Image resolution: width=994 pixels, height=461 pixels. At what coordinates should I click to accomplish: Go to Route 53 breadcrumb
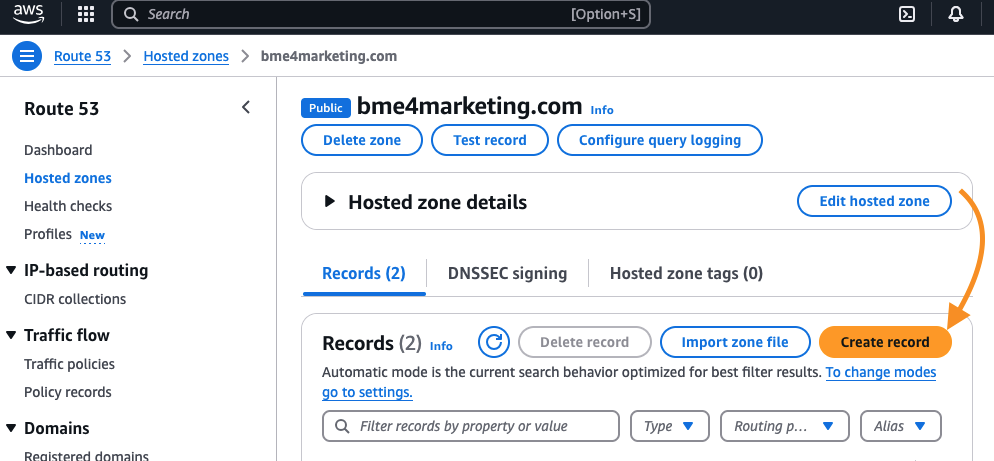coord(82,56)
